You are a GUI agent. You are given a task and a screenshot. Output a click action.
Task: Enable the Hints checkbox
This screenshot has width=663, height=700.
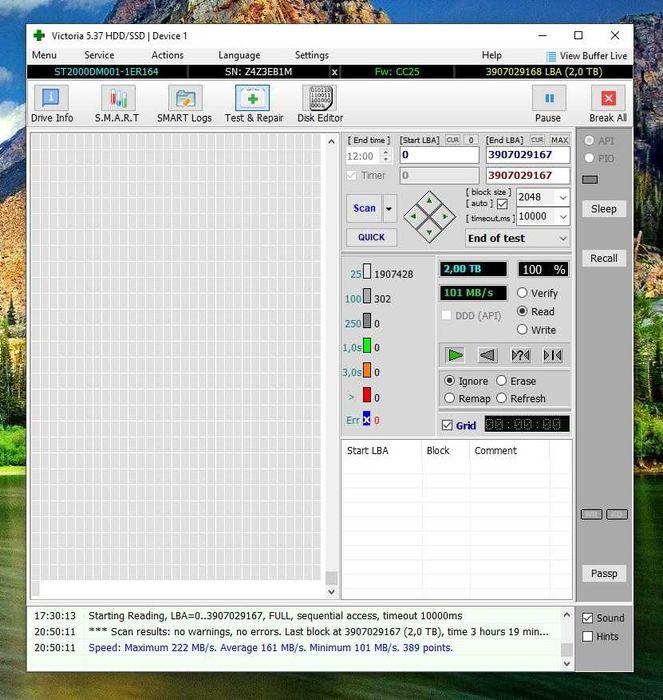(x=588, y=637)
